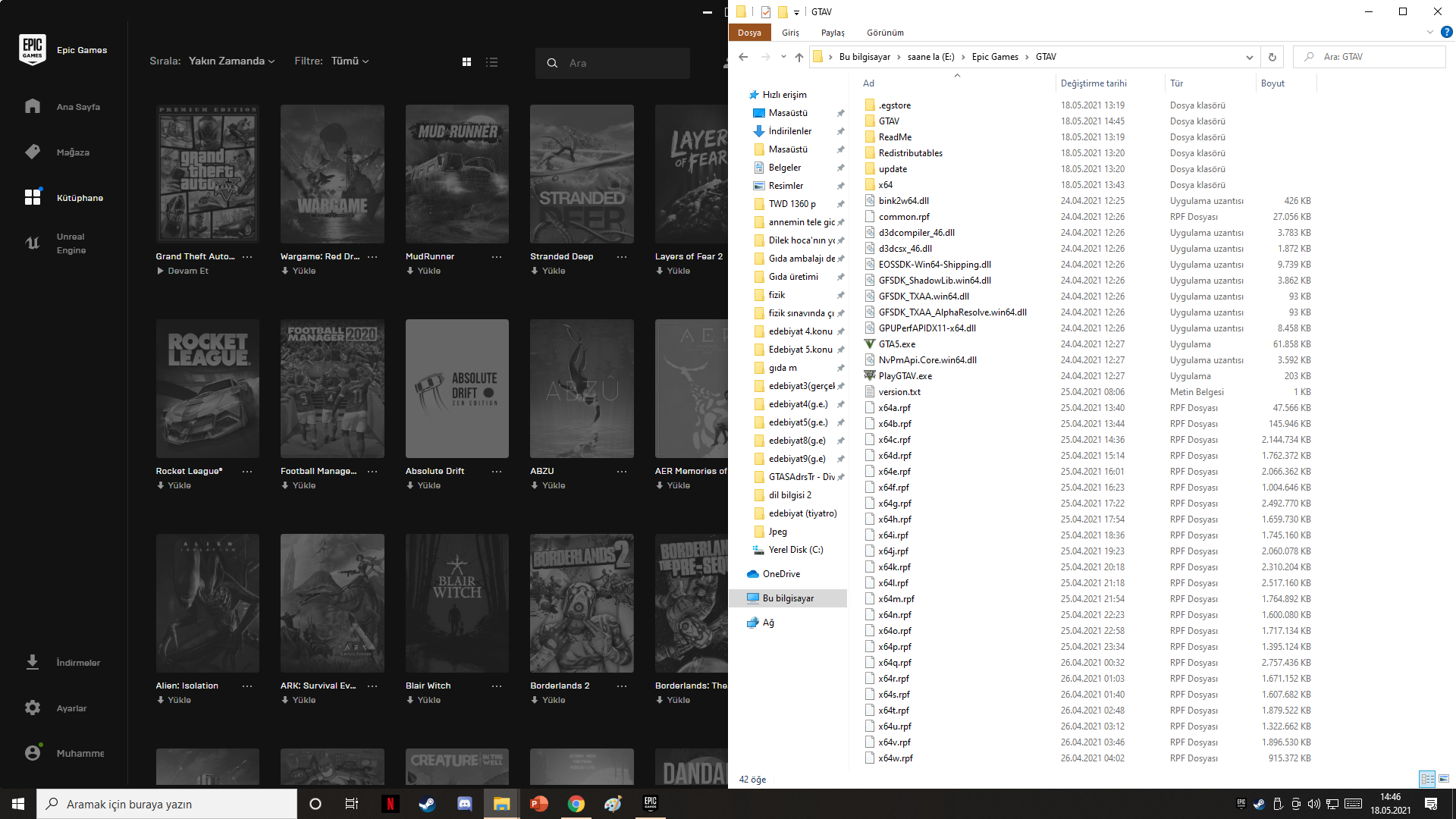Switch Epic library to list view
Viewport: 1456px width, 819px height.
[x=492, y=62]
